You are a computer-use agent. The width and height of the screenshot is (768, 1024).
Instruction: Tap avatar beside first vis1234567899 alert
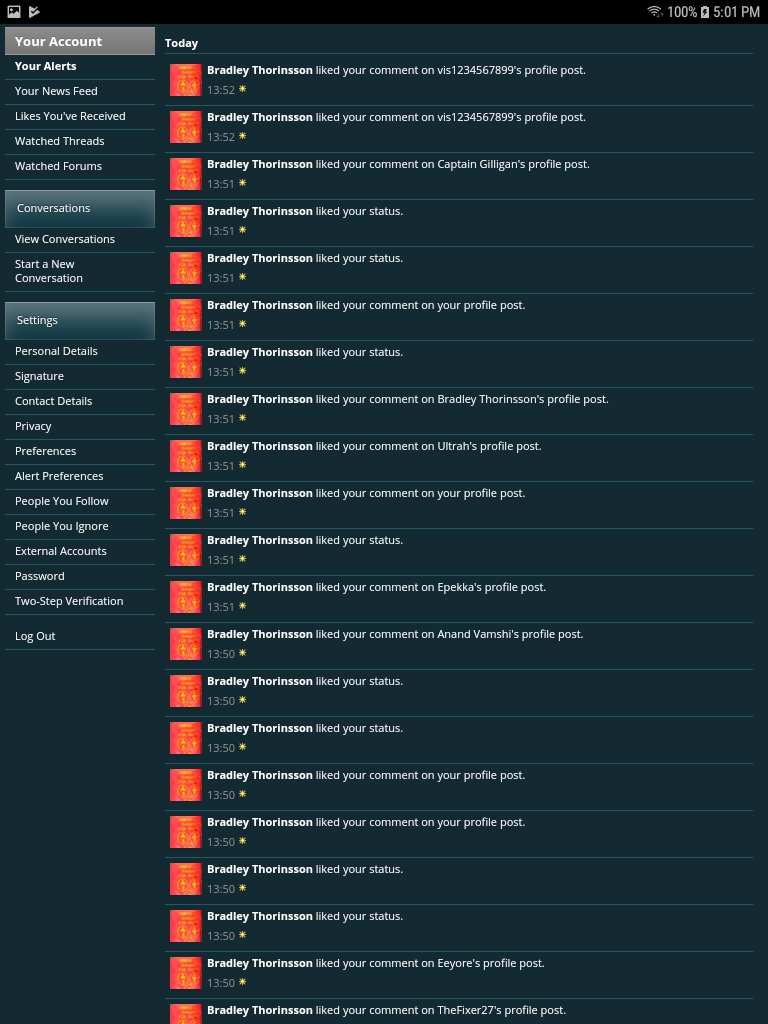185,80
